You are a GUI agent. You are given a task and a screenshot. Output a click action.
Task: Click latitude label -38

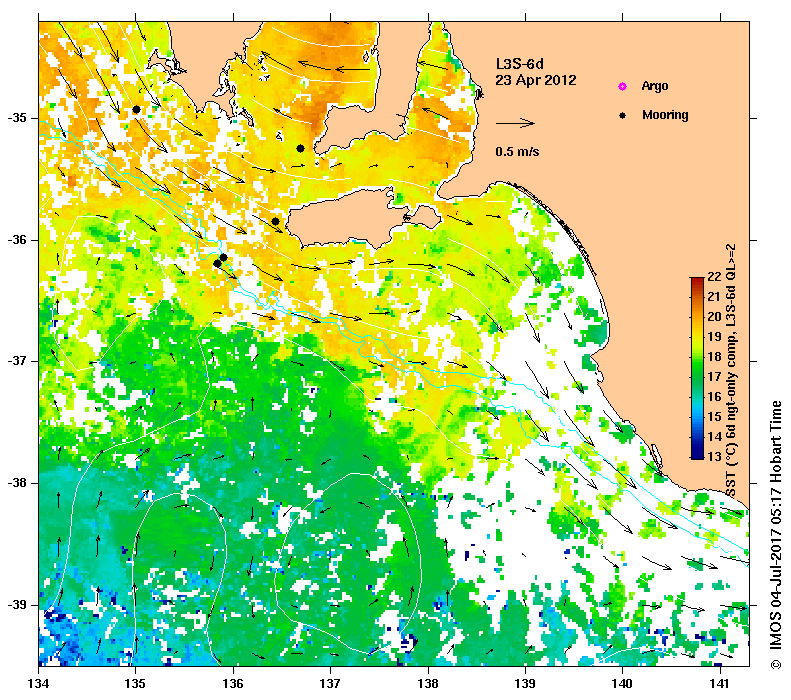click(x=17, y=483)
